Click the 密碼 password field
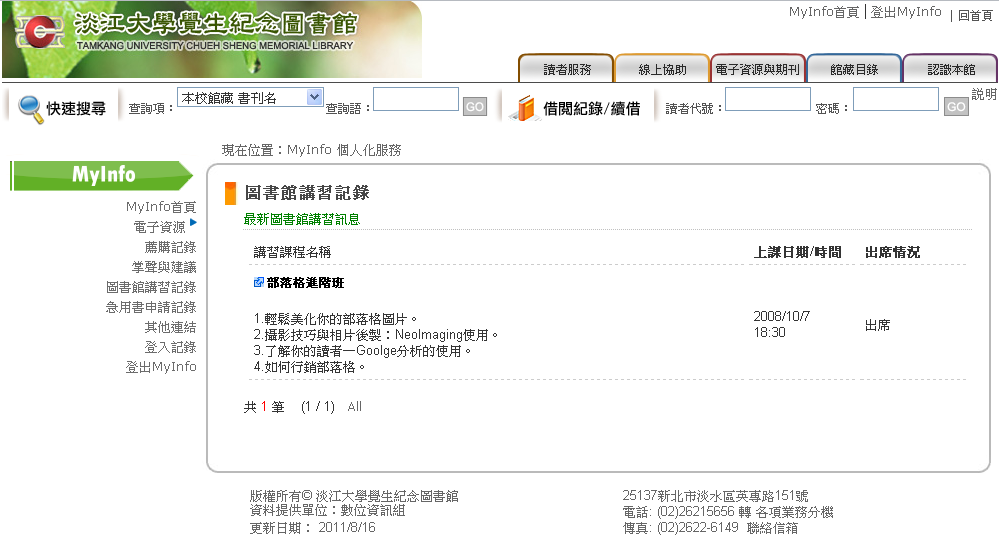 [895, 99]
